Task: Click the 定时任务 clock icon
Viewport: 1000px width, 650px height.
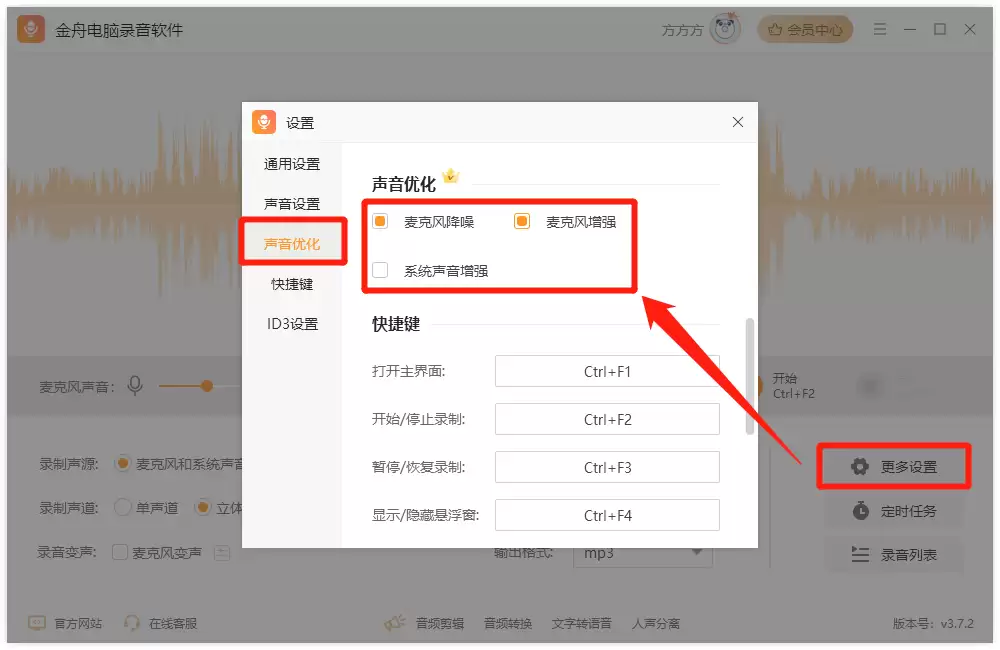Action: coord(860,510)
